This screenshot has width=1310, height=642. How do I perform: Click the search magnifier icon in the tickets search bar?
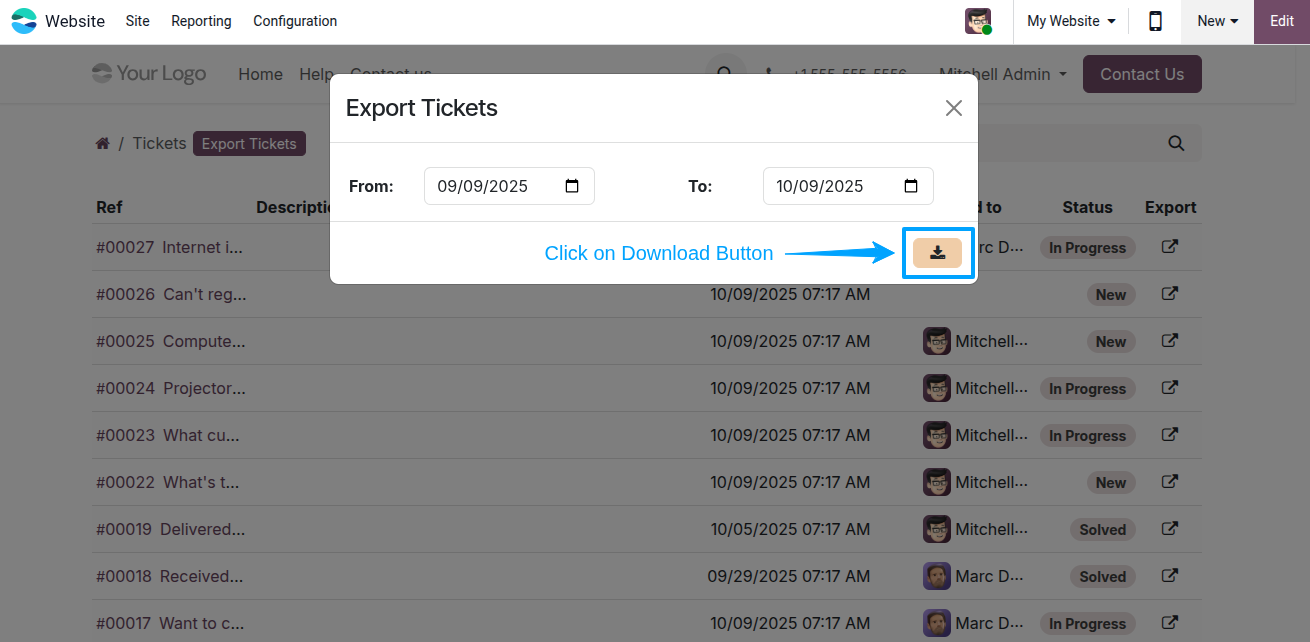[x=1176, y=143]
